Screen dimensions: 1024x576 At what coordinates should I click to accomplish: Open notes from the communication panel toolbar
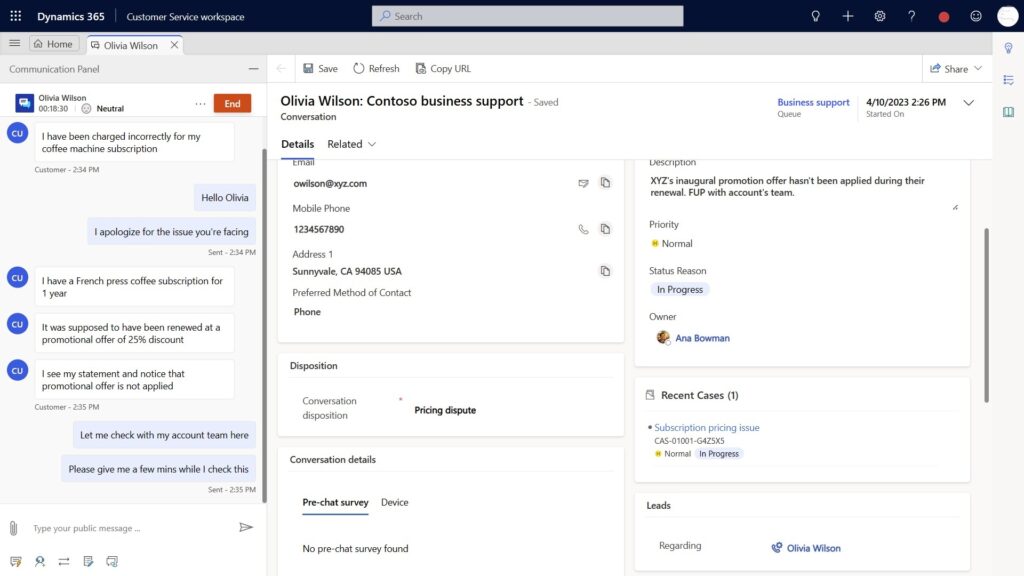(x=88, y=561)
